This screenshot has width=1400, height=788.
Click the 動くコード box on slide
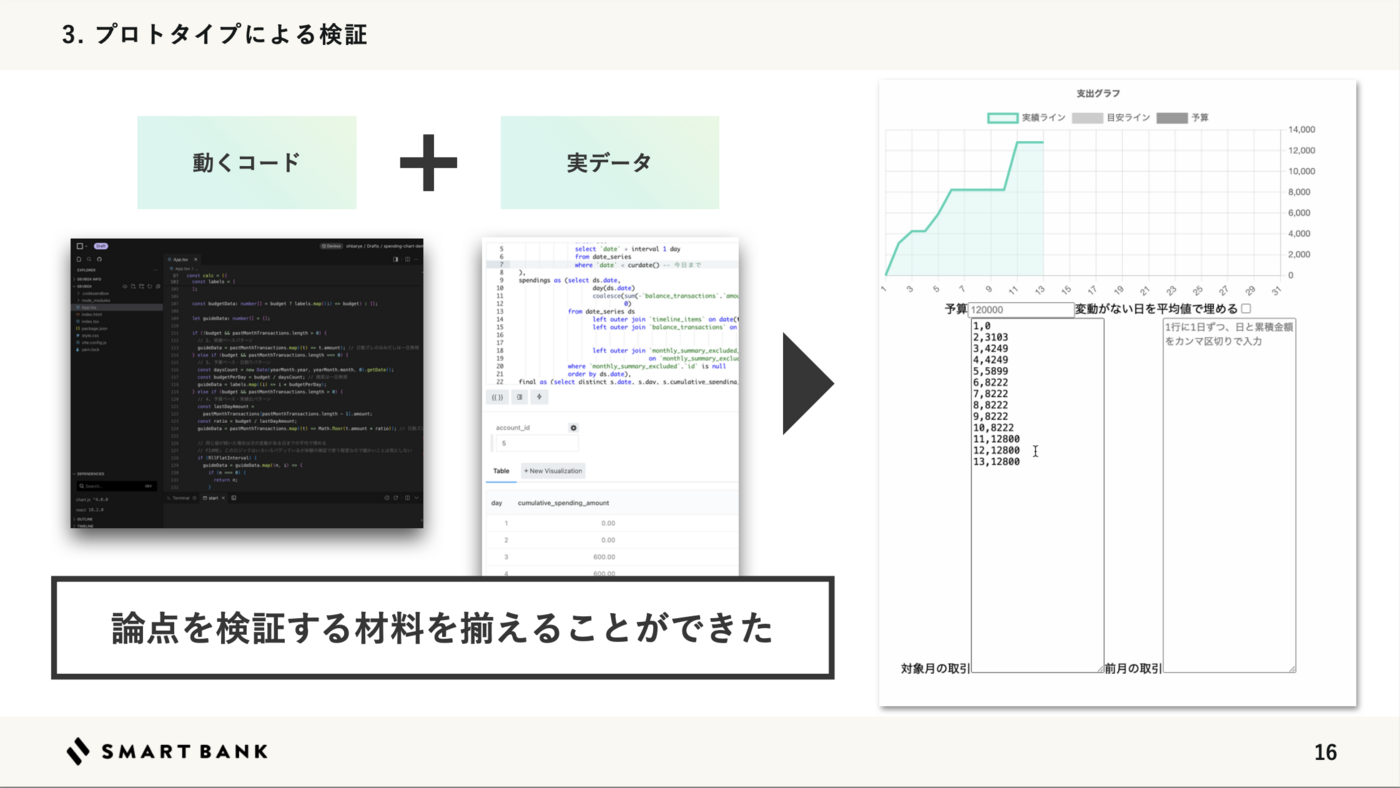246,162
